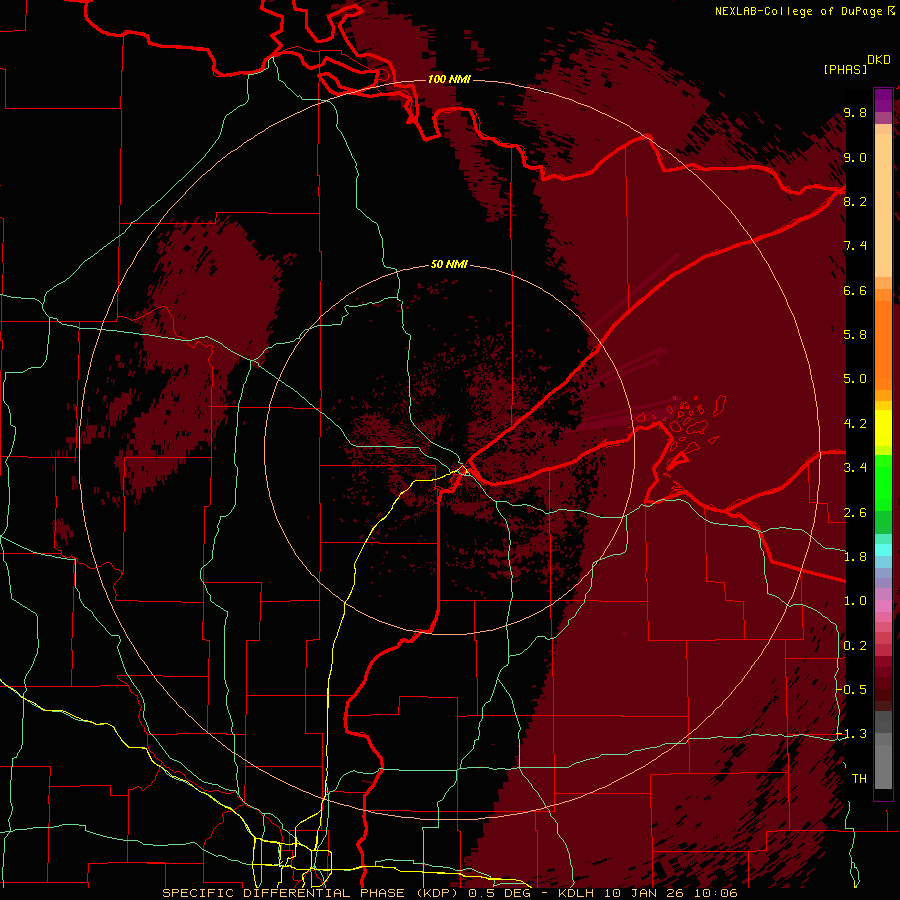Image resolution: width=900 pixels, height=900 pixels.
Task: Click the 5.0 legend value
Action: coord(855,379)
